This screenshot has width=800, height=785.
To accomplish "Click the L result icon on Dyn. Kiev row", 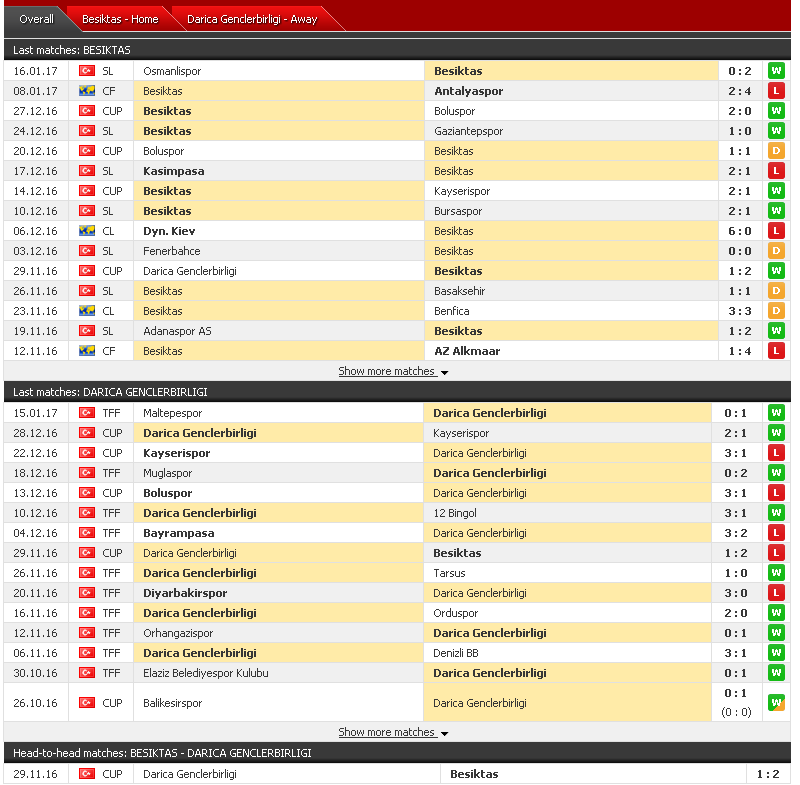I will 776,231.
